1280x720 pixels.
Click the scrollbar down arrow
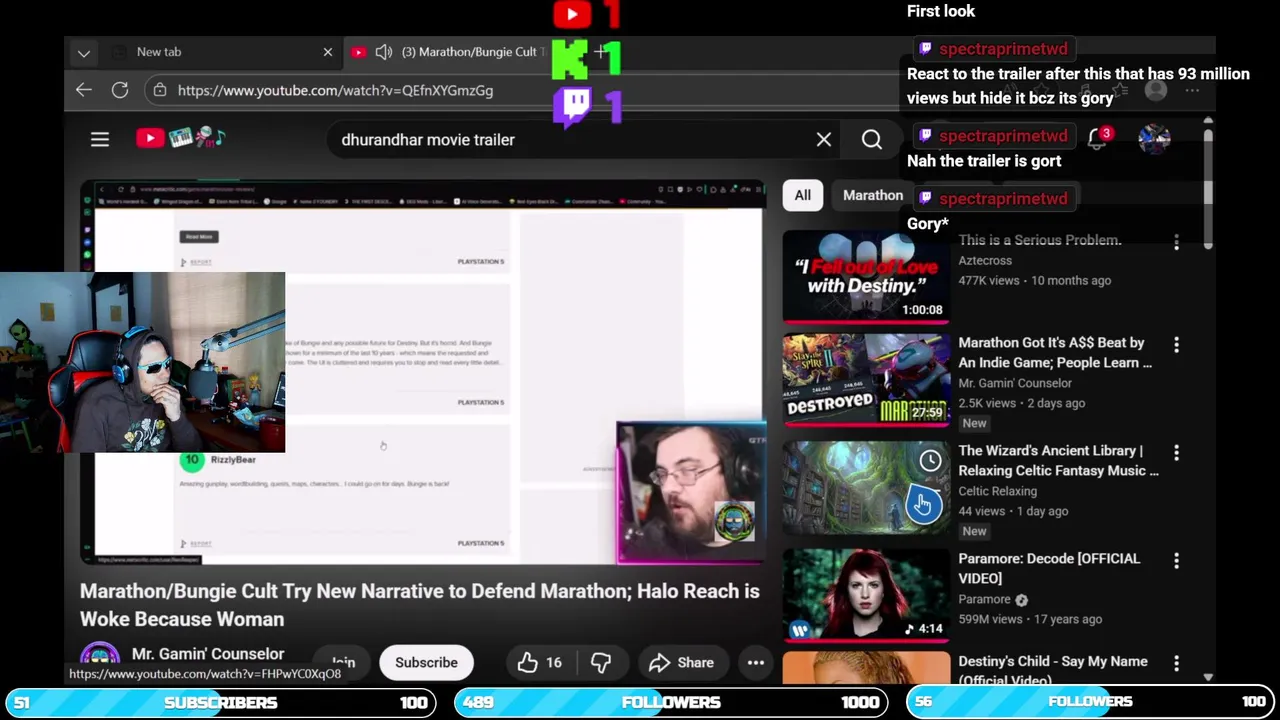1208,677
